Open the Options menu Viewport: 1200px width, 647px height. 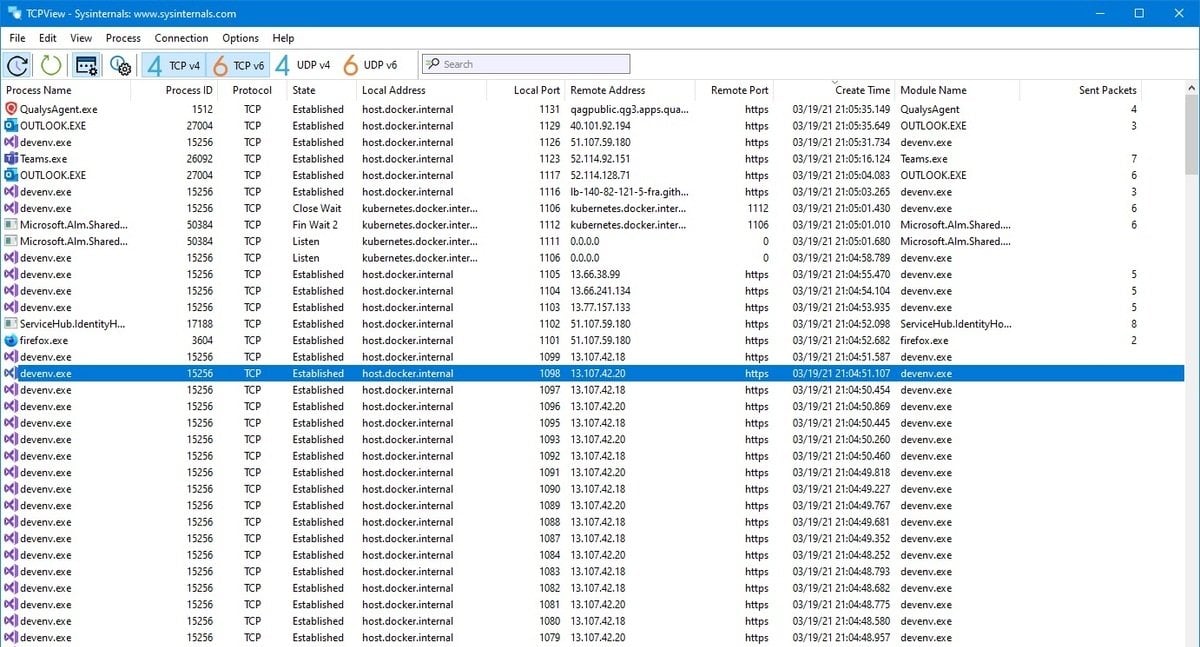(x=240, y=38)
